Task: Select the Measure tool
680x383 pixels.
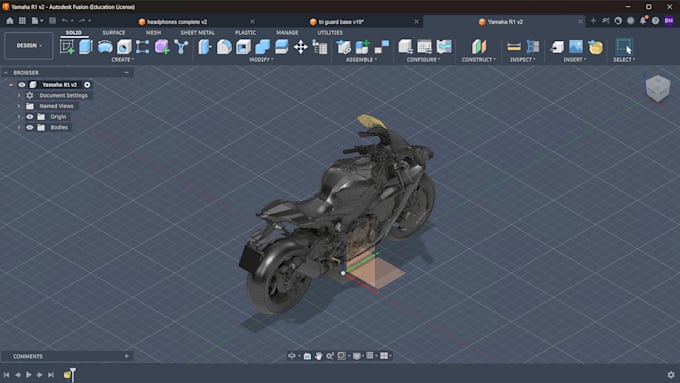Action: click(514, 47)
